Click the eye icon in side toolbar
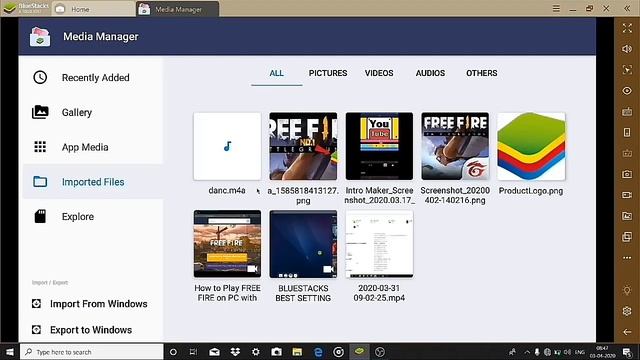Image resolution: width=640 pixels, height=360 pixels. point(627,91)
